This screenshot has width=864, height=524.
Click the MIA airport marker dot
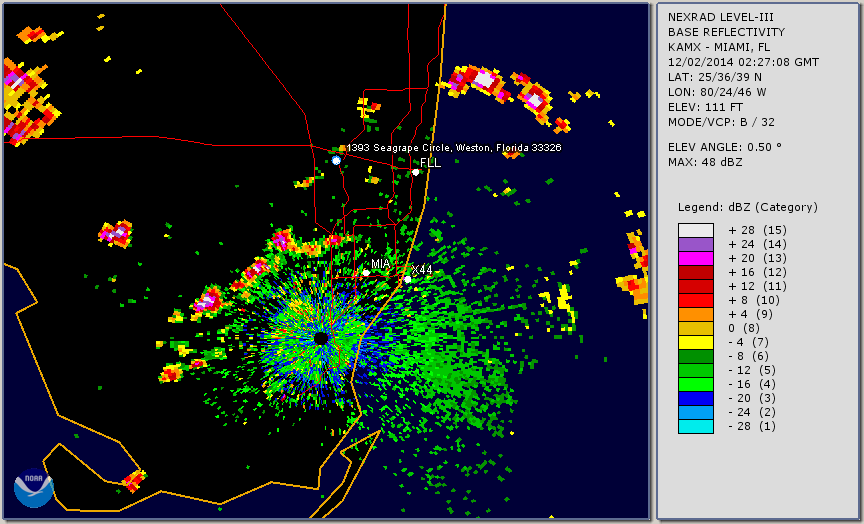point(366,273)
